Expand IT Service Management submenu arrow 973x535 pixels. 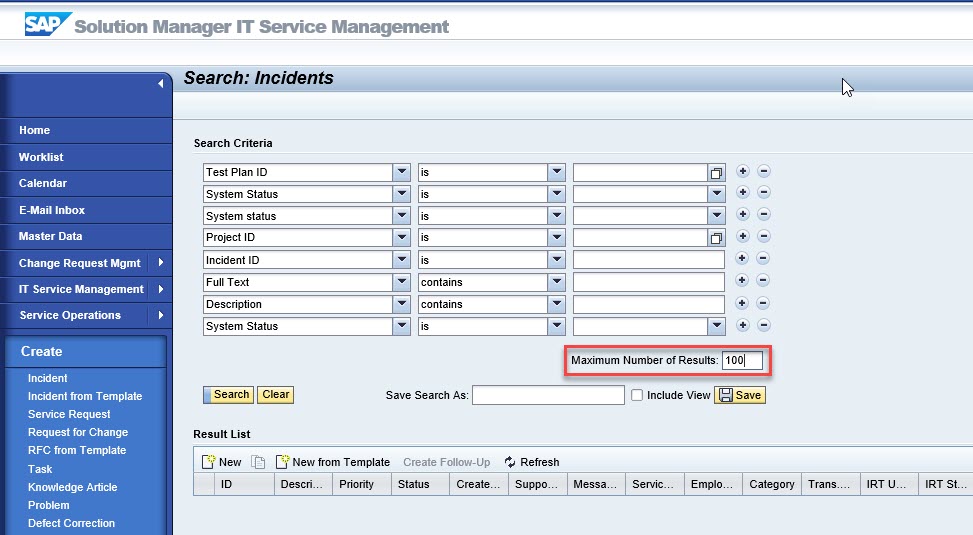[161, 289]
